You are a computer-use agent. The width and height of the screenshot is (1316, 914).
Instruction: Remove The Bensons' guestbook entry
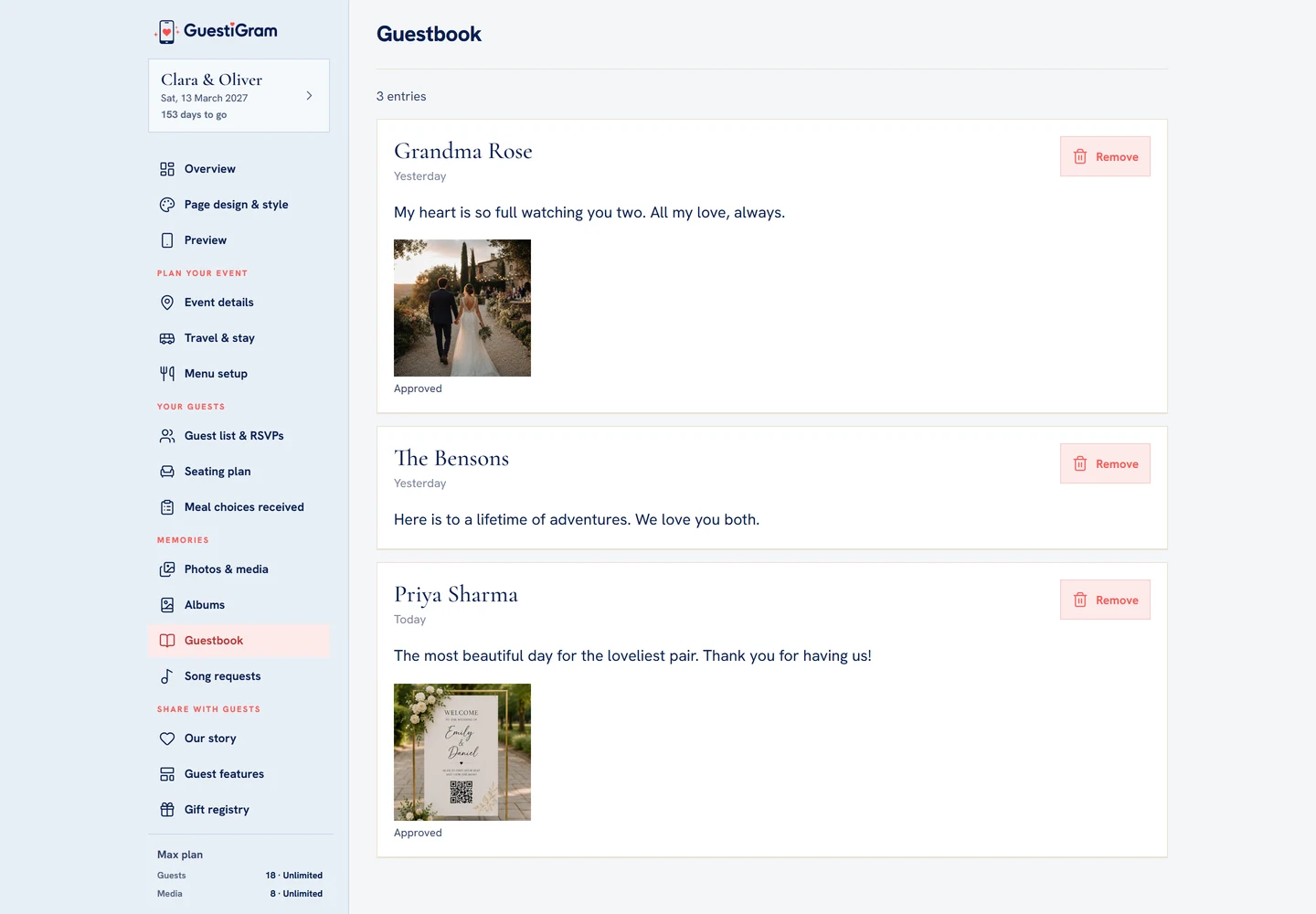[1105, 463]
